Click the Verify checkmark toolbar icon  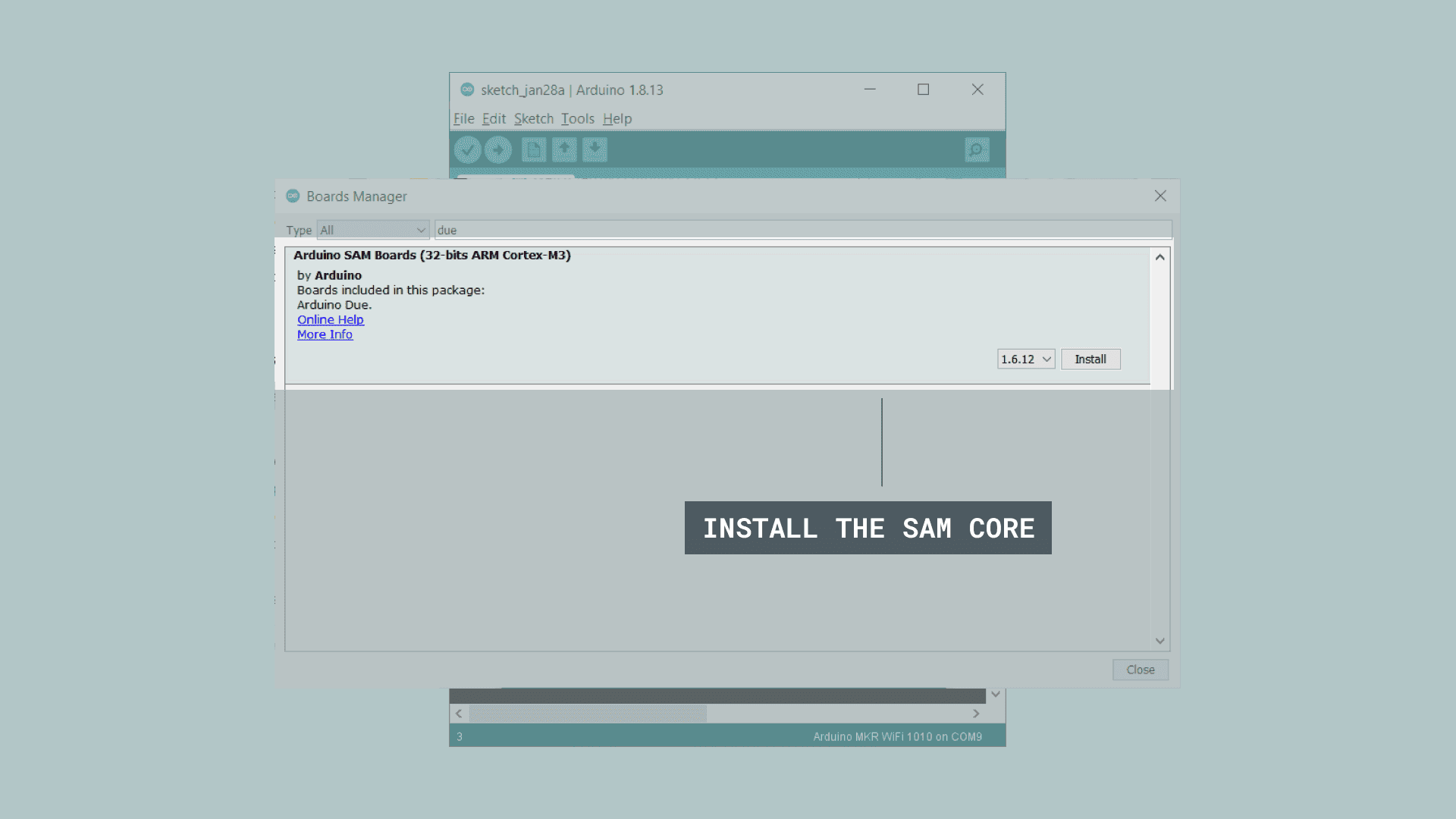467,150
